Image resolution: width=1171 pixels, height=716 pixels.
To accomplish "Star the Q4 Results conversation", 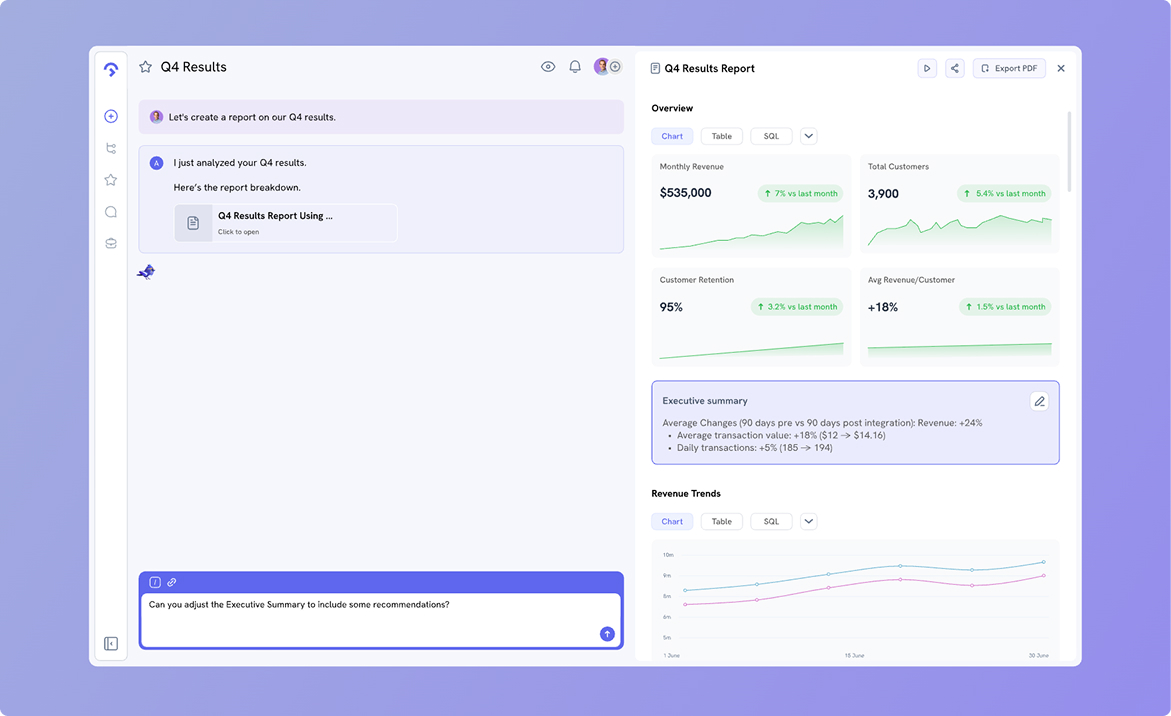I will click(146, 67).
